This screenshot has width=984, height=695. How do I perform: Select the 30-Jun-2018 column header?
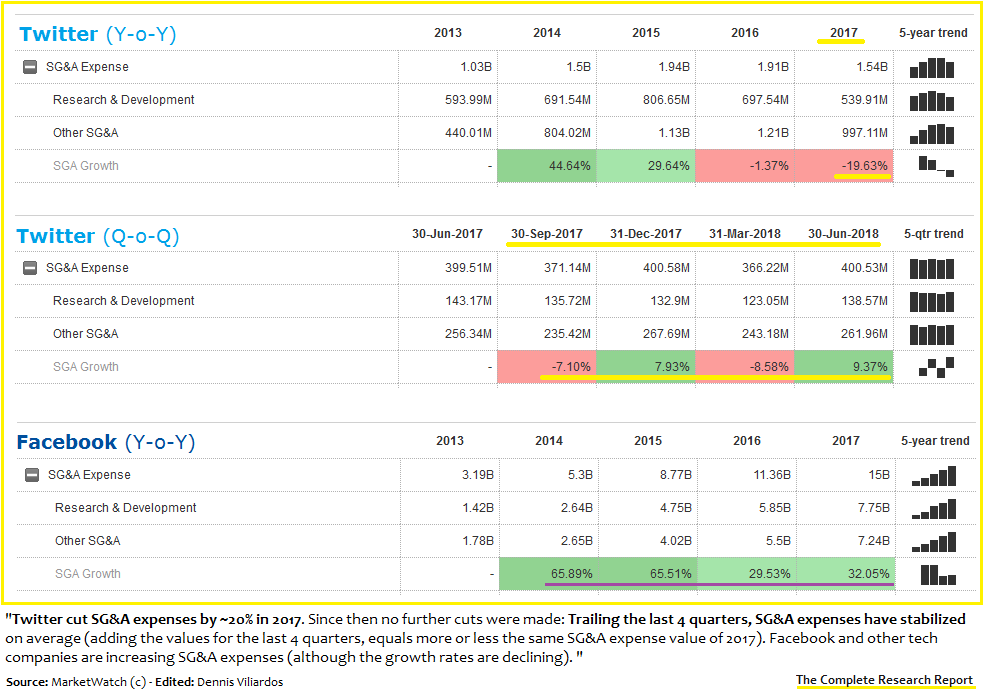click(843, 234)
